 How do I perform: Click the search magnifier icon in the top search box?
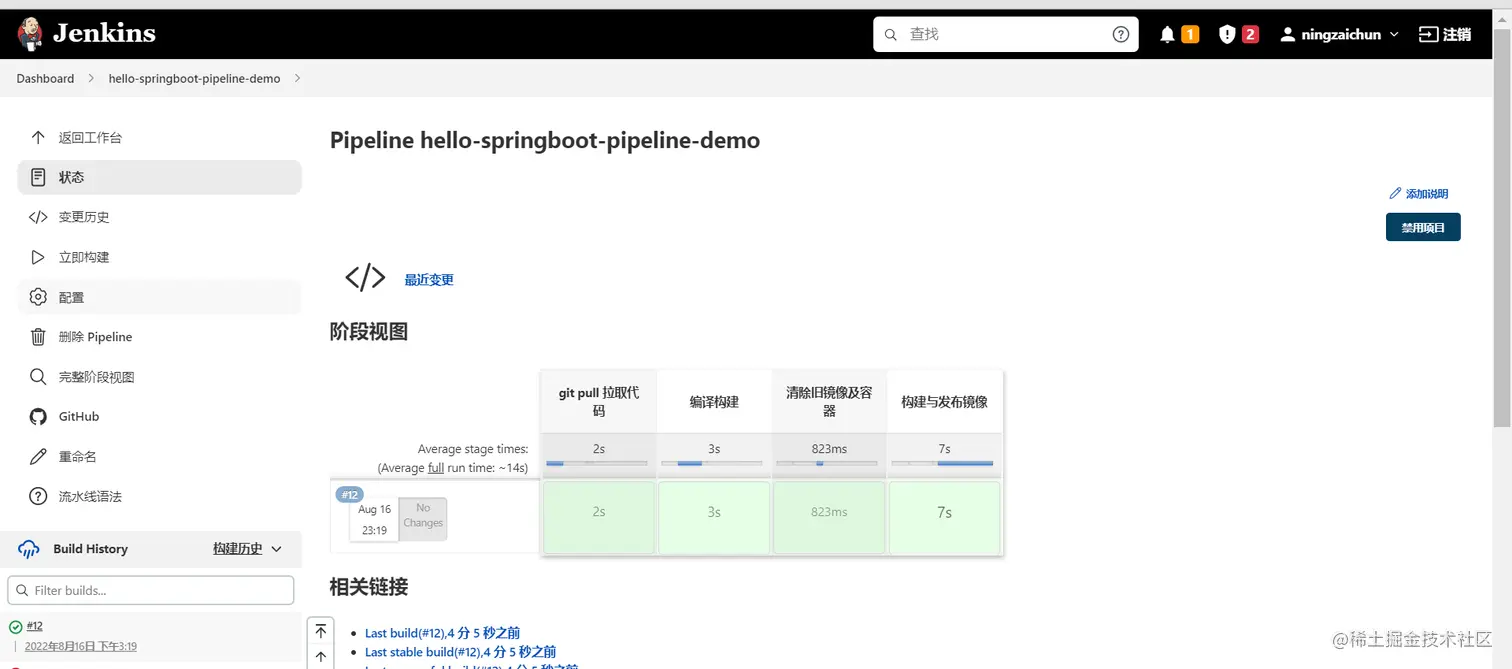click(890, 34)
